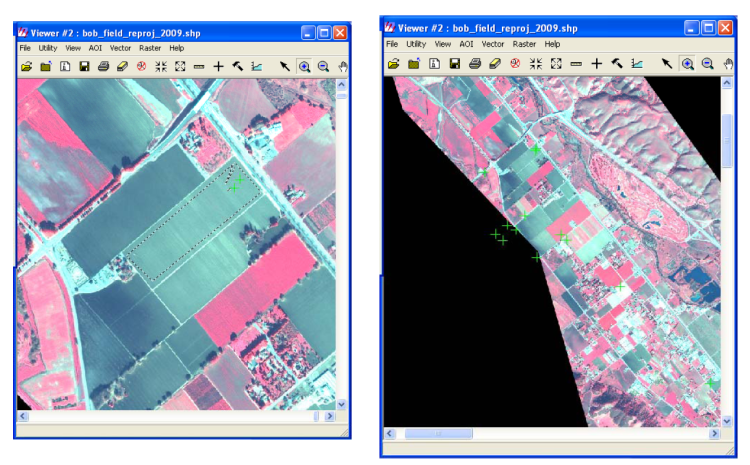Click the left arrow of left viewer's horizontal scrollbar
Screen dimensions: 750x465
pyautogui.click(x=22, y=416)
